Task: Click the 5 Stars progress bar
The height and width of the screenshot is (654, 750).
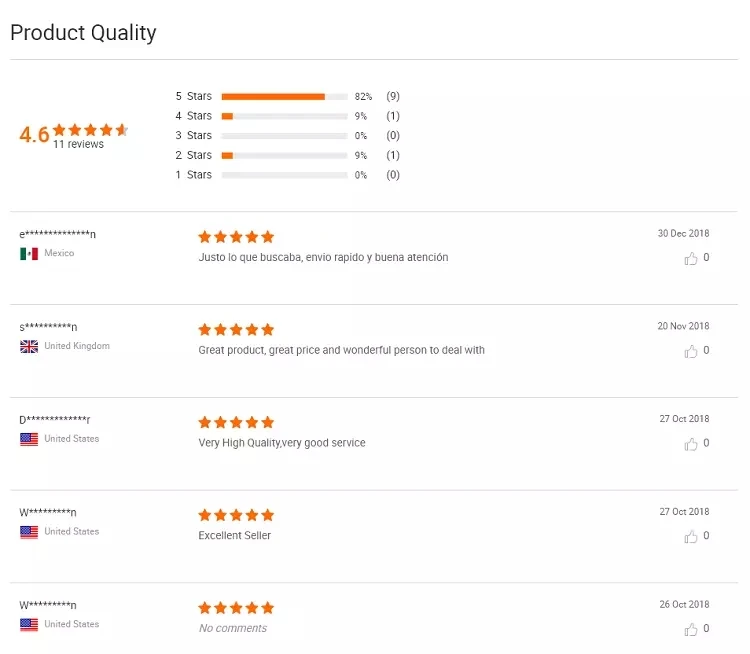Action: click(x=284, y=97)
